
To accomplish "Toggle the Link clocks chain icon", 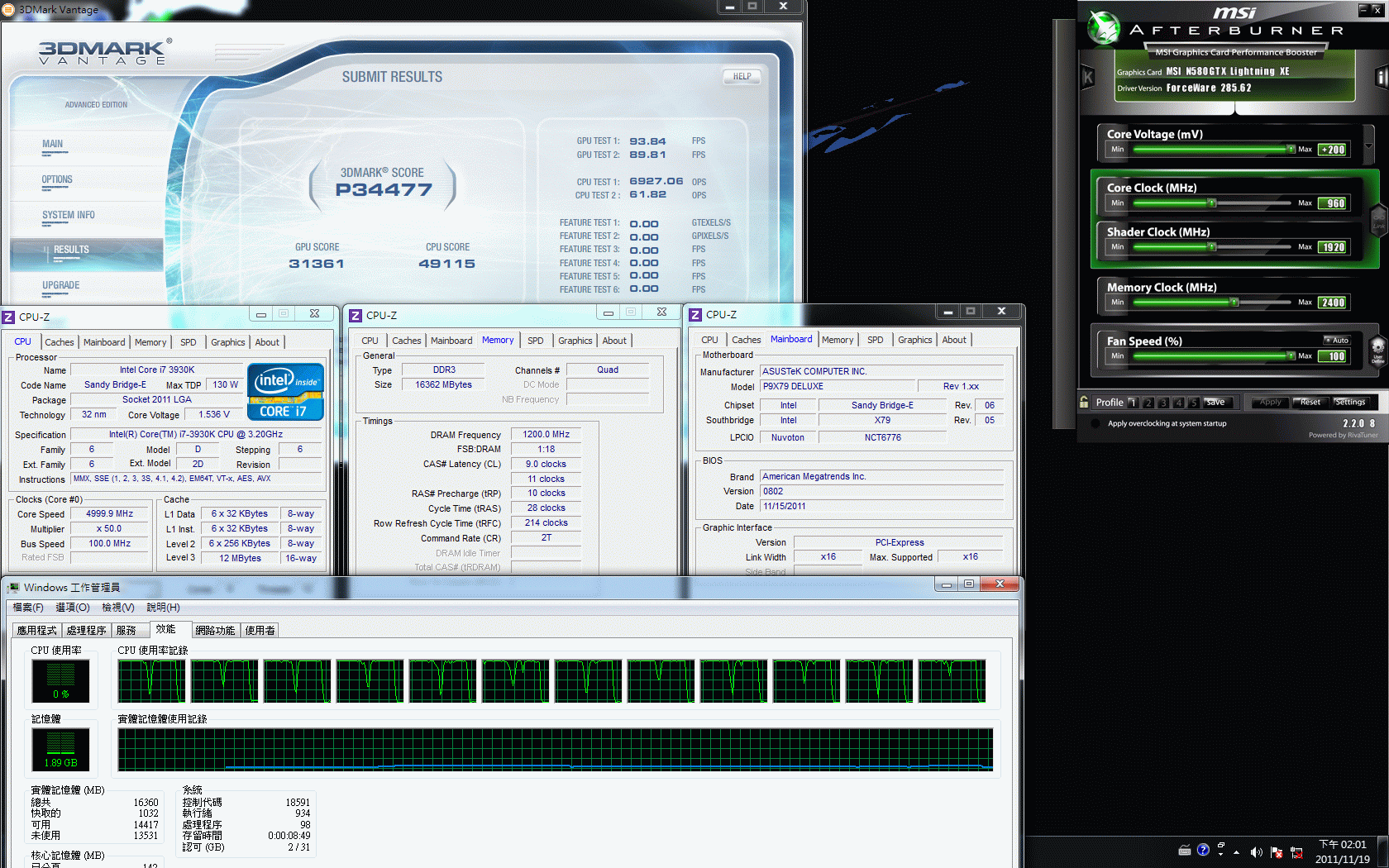I will point(1378,220).
